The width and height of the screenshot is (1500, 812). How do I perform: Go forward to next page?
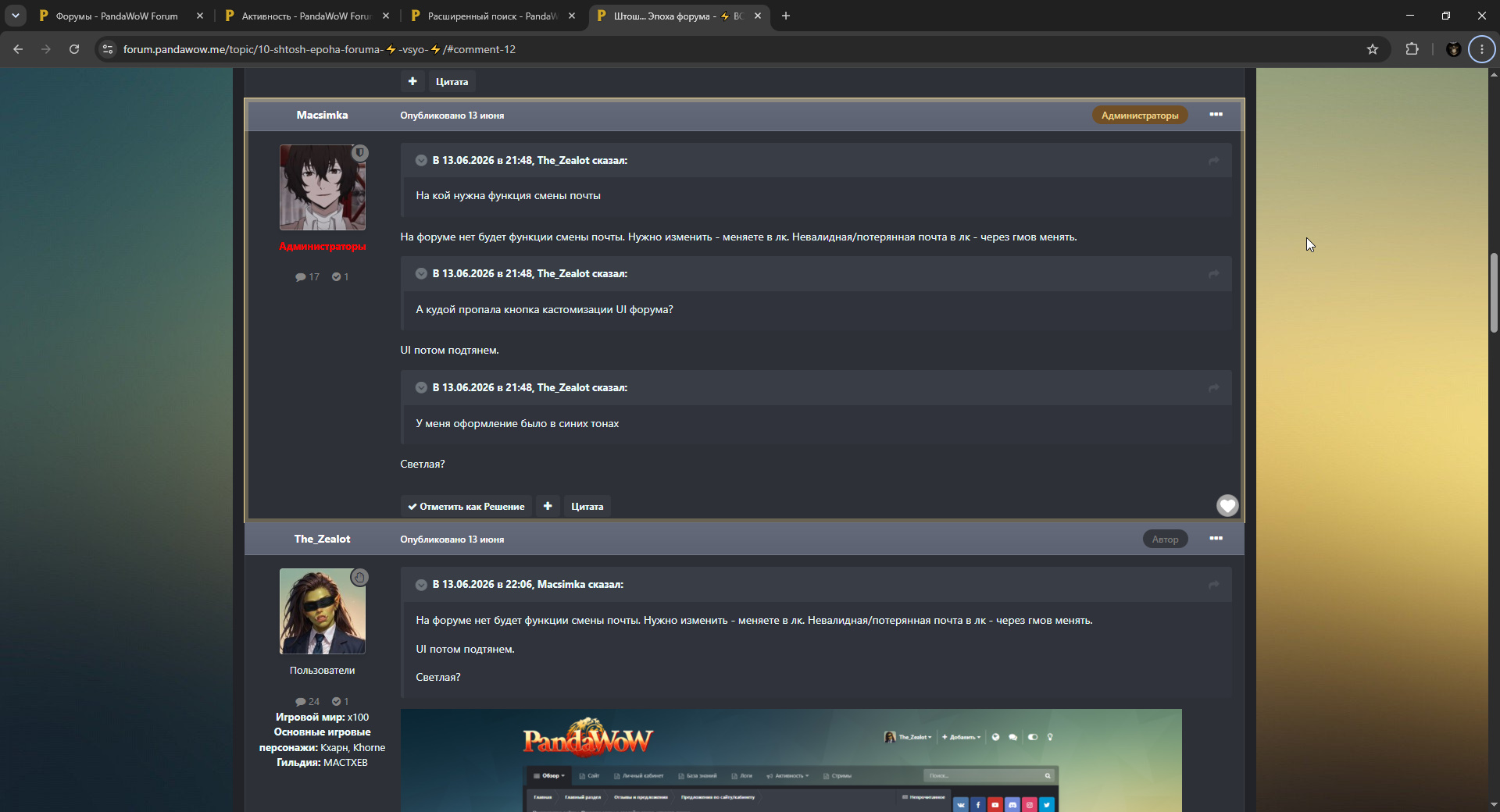coord(46,49)
